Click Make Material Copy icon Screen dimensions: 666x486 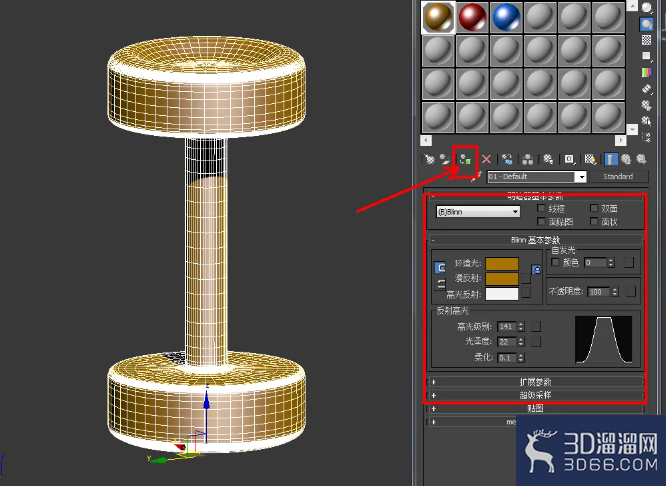(507, 159)
